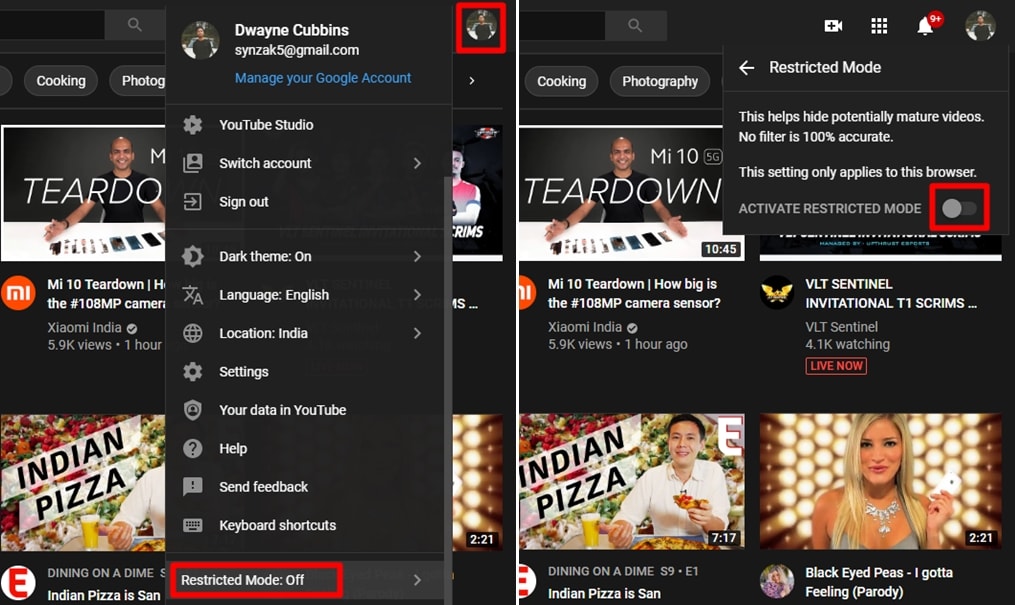Click the YouTube Studio gear icon
1015x605 pixels.
193,125
